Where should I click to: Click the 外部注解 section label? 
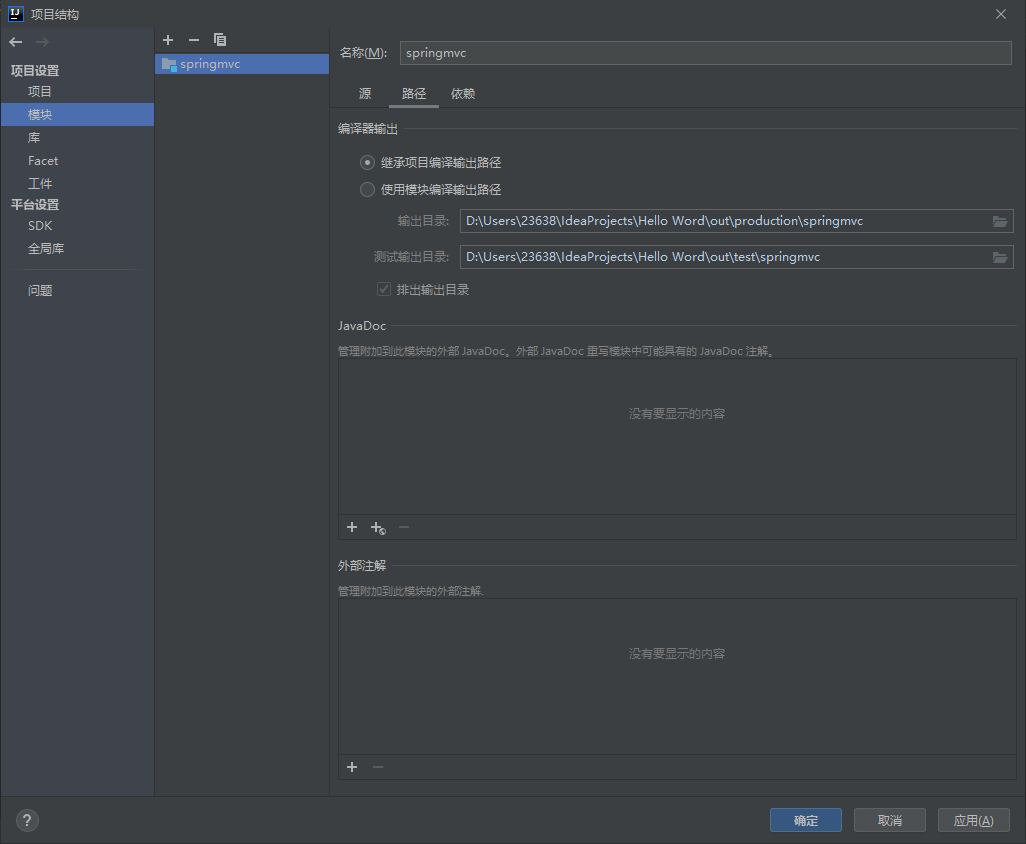tap(362, 565)
